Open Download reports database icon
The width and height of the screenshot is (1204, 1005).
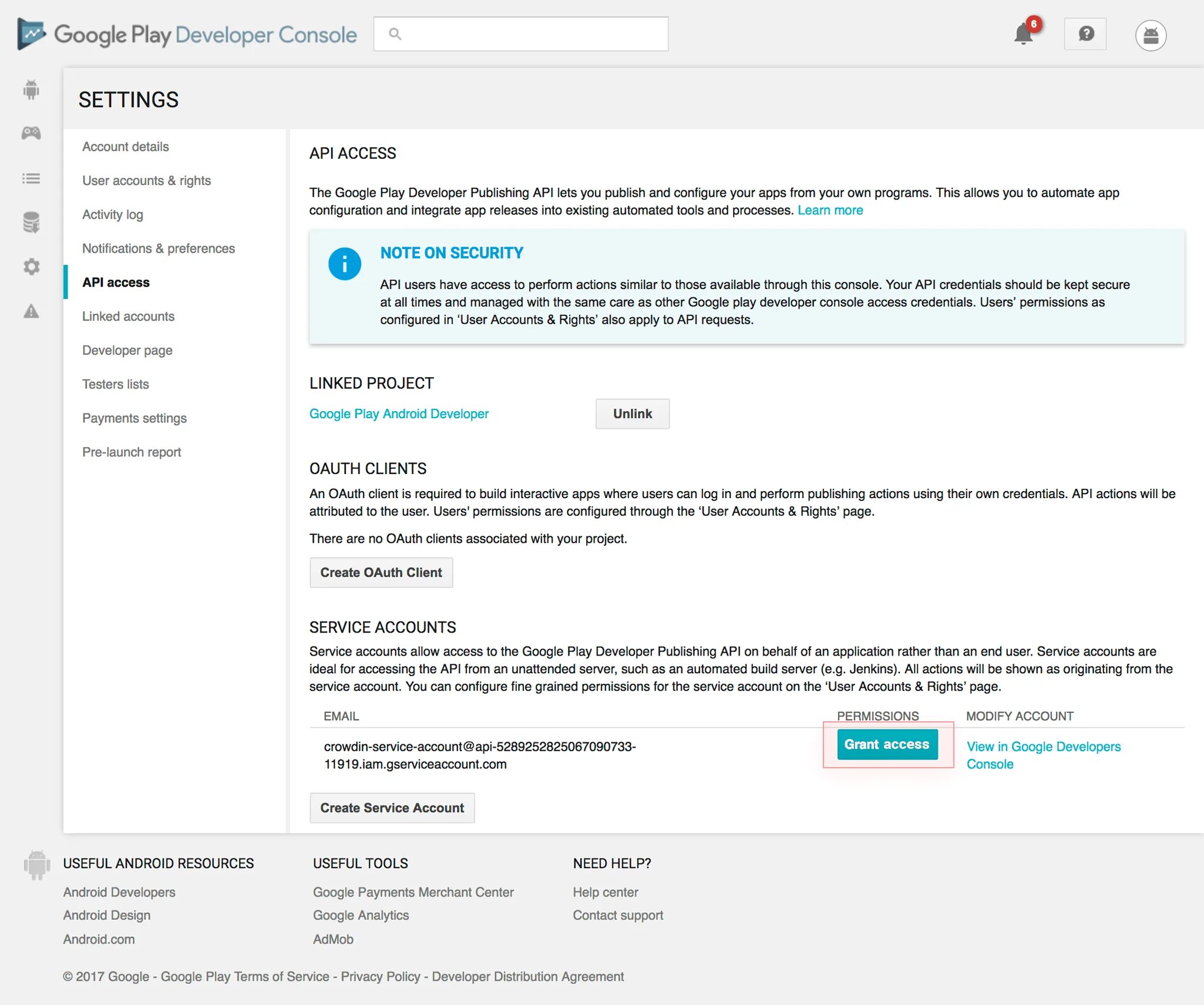click(x=31, y=223)
